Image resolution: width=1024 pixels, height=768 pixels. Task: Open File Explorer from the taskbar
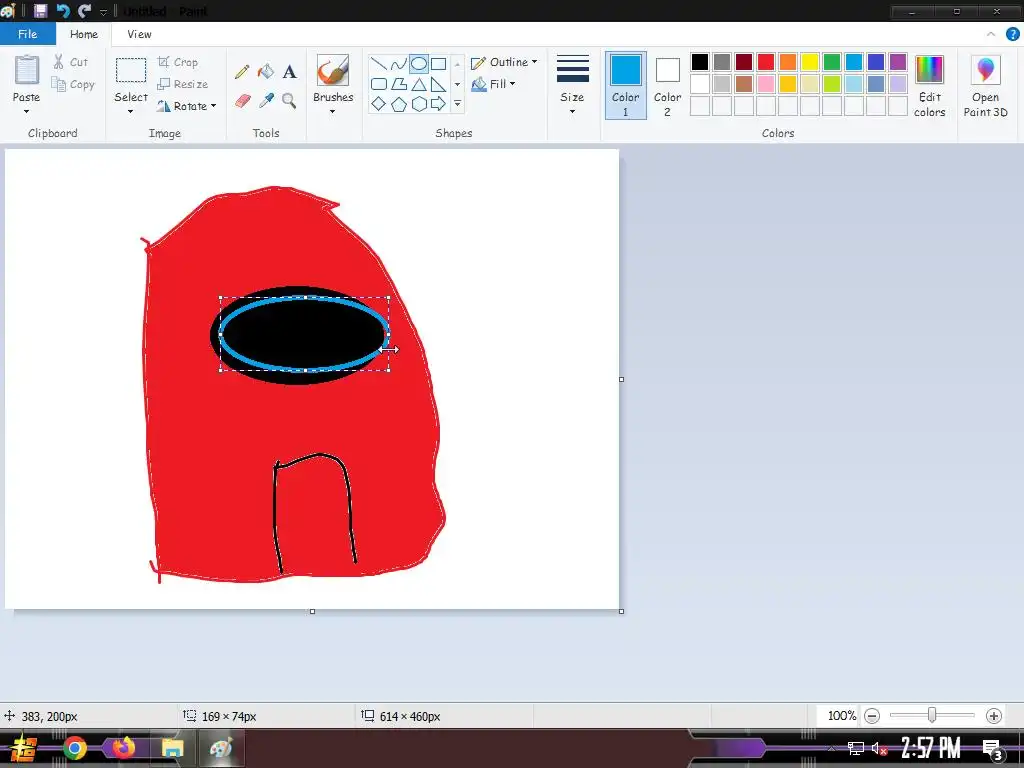pos(172,748)
